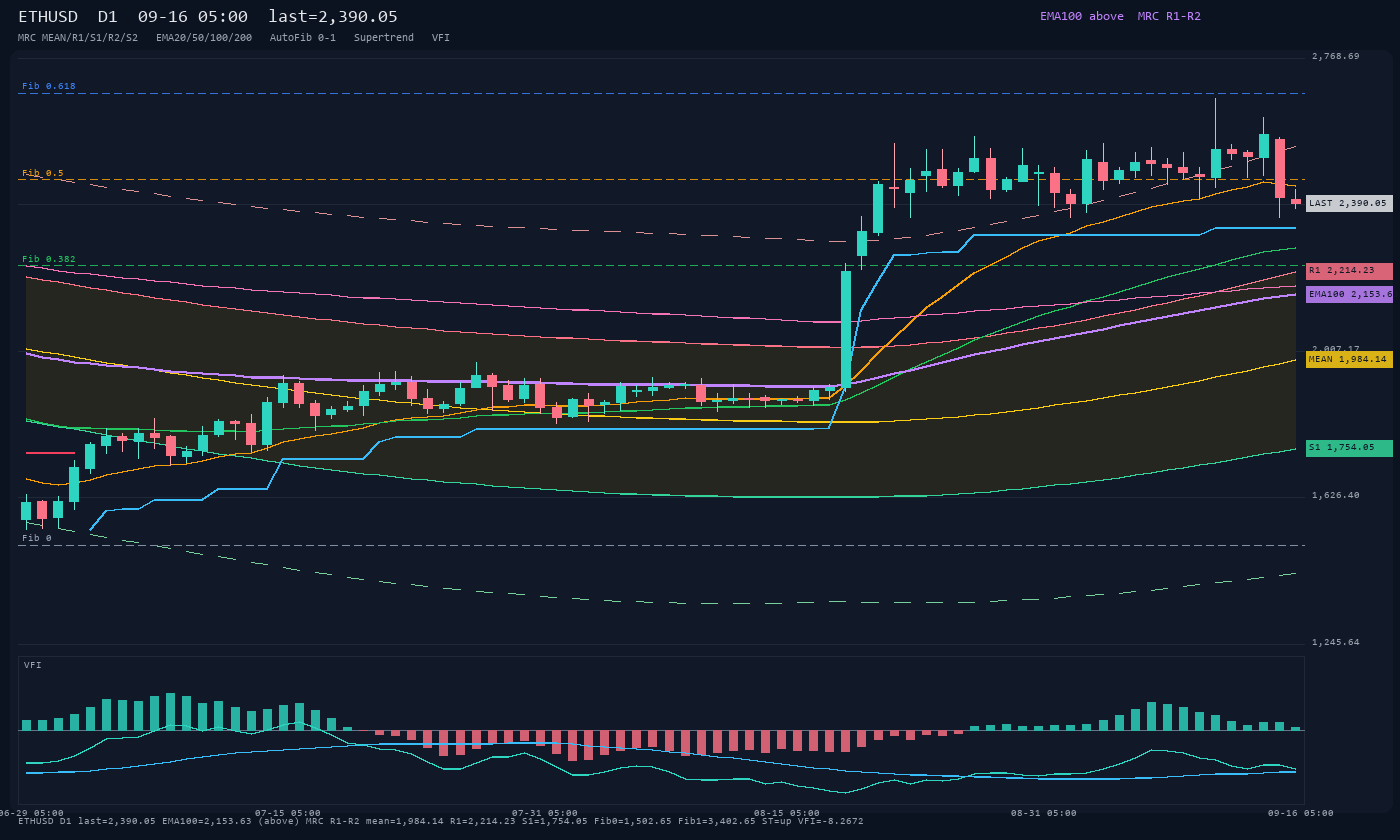Viewport: 1400px width, 840px height.
Task: Click the MEAN 1,984.14 price tag
Action: (1349, 359)
